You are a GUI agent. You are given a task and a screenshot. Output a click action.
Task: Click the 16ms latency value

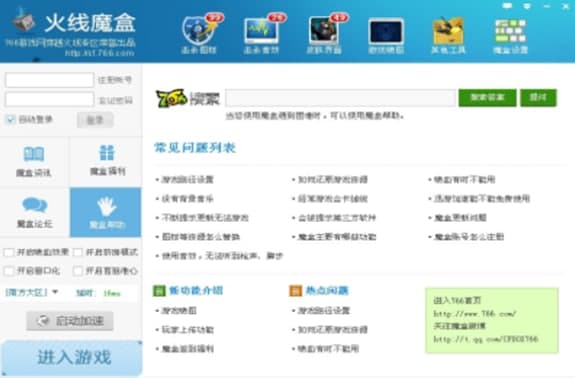pyautogui.click(x=112, y=293)
